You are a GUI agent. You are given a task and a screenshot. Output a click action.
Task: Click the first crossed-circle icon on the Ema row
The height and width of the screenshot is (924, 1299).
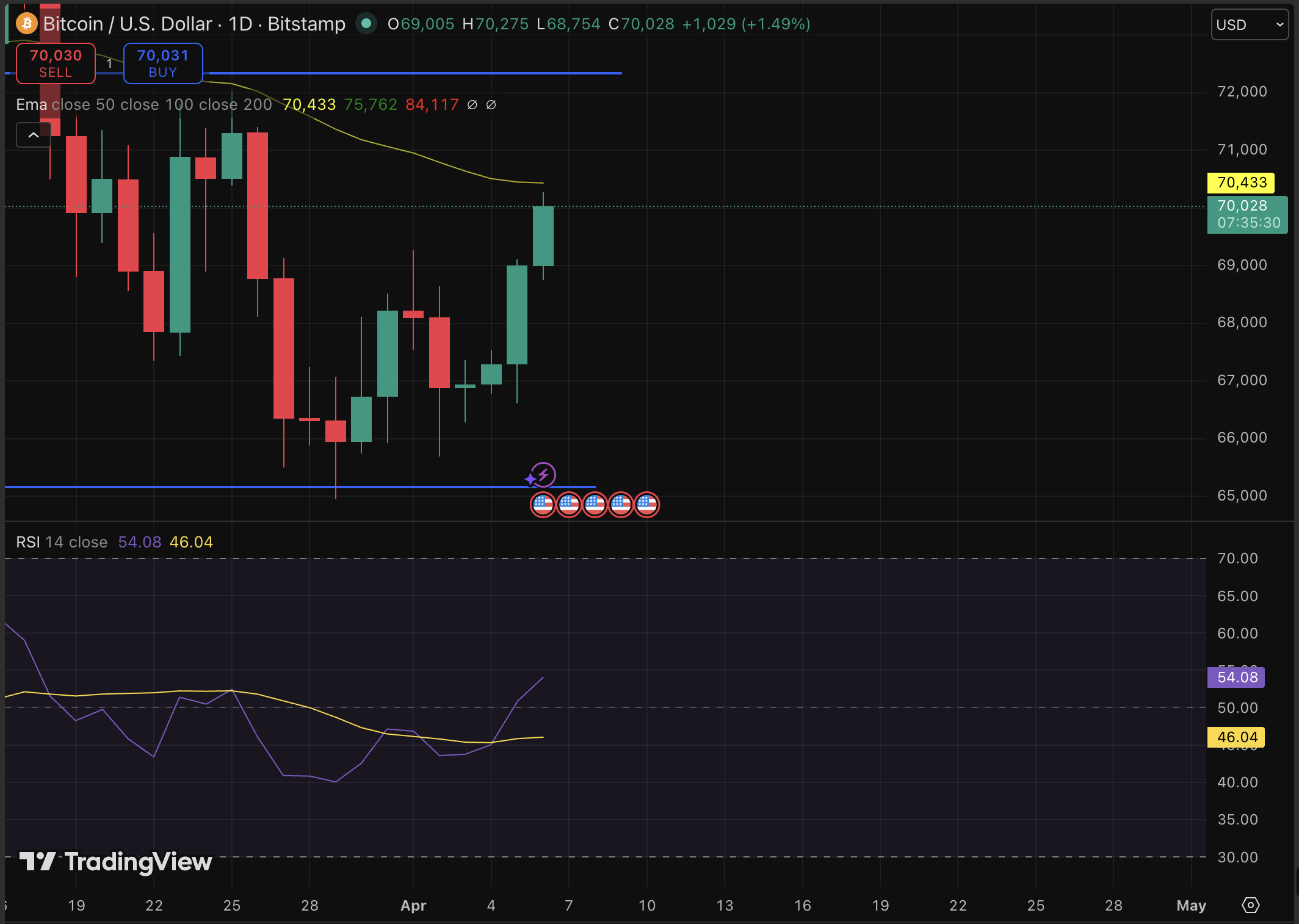click(472, 104)
